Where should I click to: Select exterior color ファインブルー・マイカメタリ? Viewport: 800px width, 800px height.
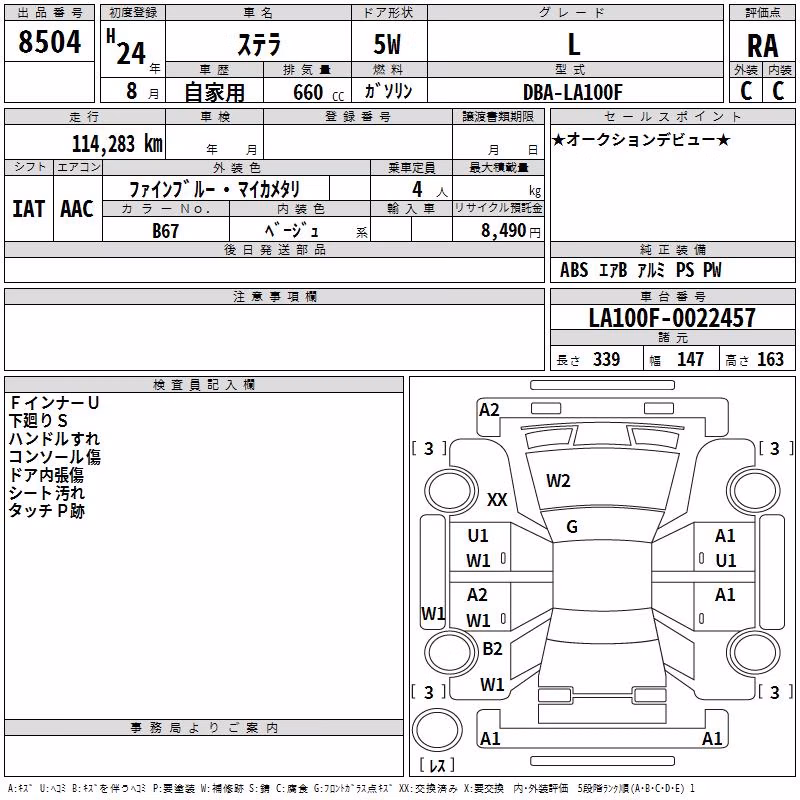[214, 189]
